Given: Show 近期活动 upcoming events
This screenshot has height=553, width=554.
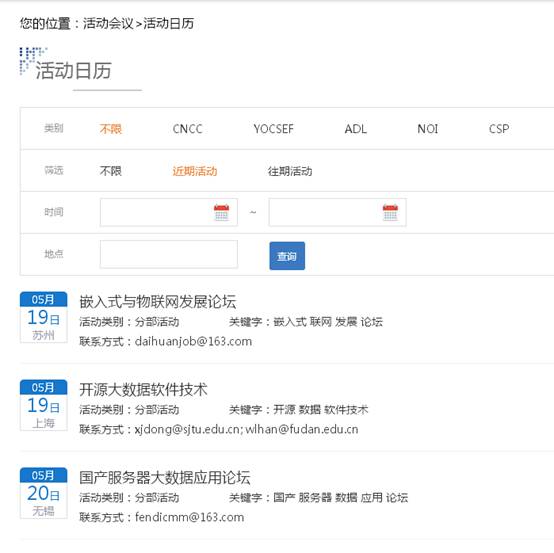Looking at the screenshot, I should tap(195, 171).
